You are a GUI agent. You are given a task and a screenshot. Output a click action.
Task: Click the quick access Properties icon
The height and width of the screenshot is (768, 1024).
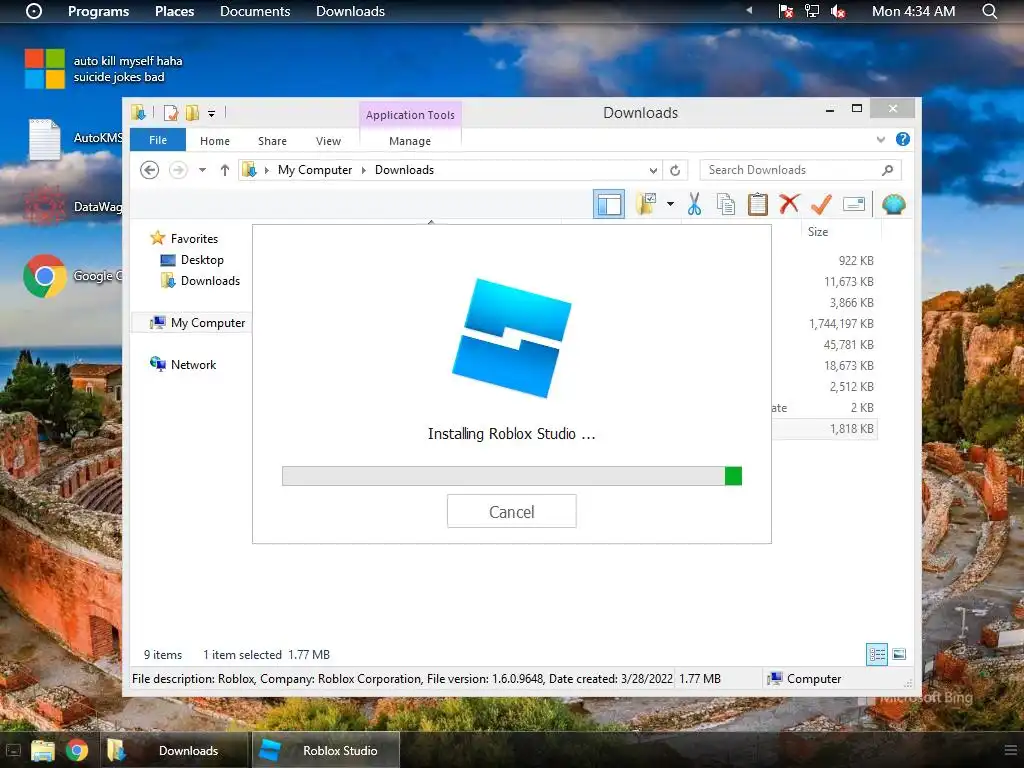point(170,112)
